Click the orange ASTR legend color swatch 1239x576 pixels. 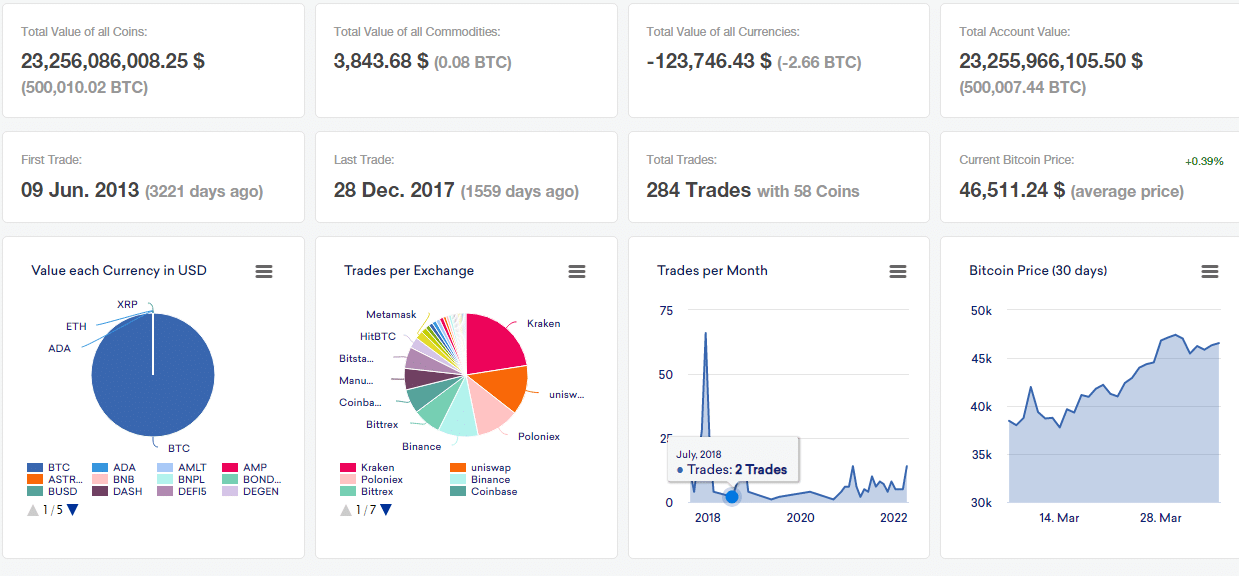(x=34, y=479)
